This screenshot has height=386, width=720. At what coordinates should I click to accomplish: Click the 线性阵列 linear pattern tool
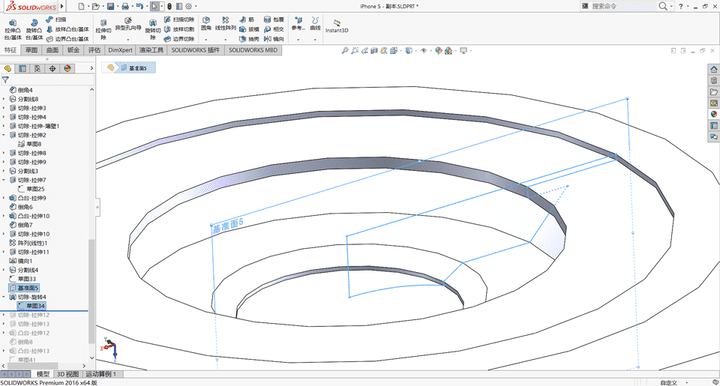click(225, 24)
